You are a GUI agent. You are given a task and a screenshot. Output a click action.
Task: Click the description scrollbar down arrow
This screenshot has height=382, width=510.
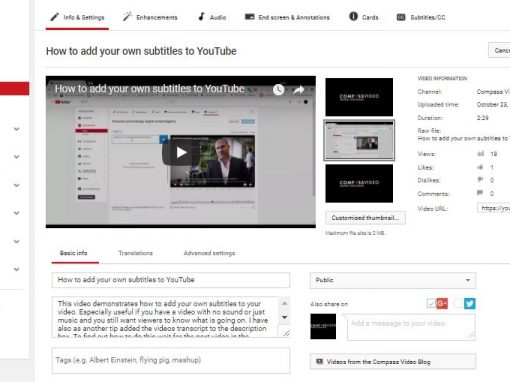[x=285, y=317]
